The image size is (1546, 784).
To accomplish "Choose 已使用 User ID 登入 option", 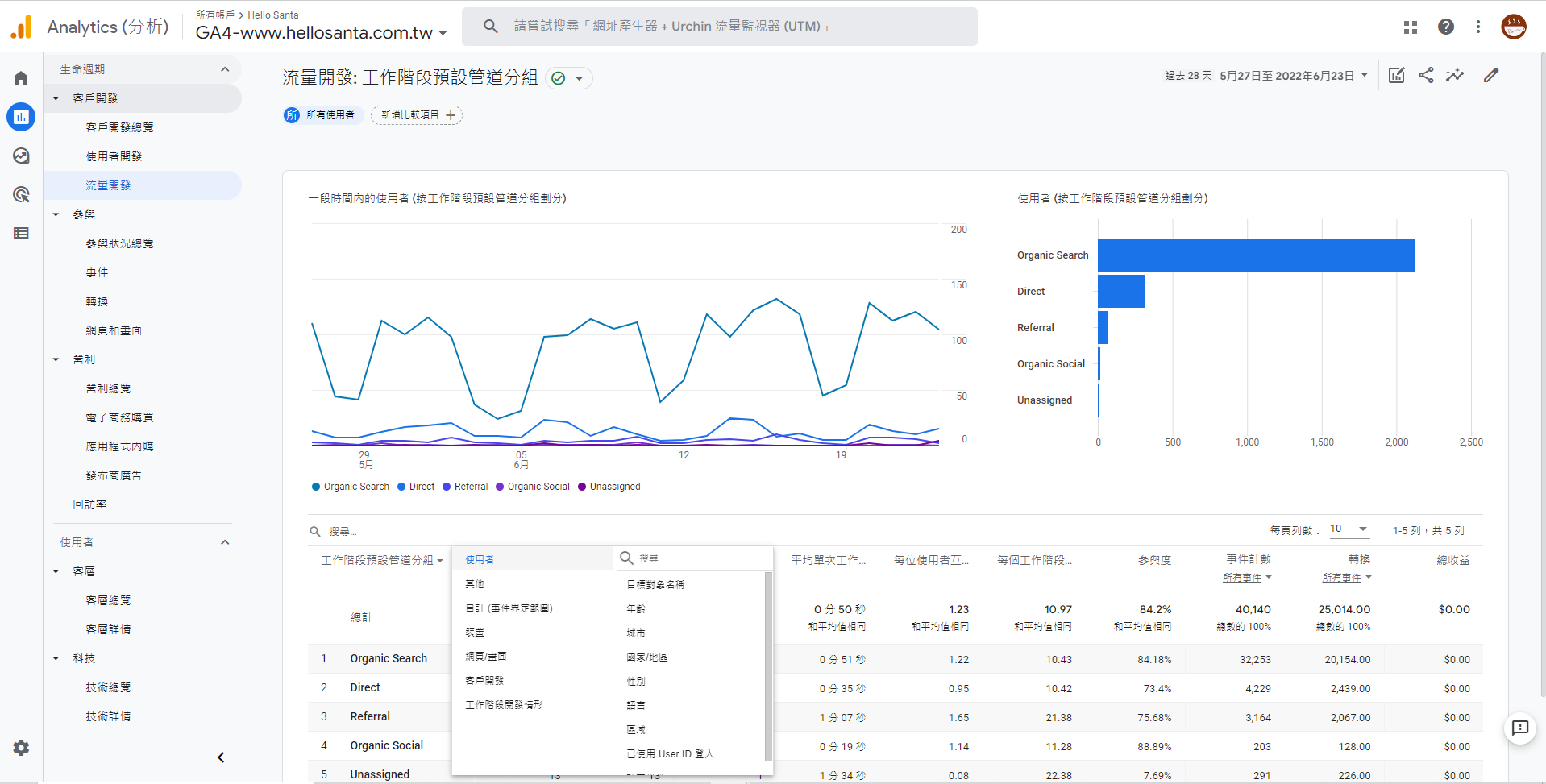I will pos(689,753).
